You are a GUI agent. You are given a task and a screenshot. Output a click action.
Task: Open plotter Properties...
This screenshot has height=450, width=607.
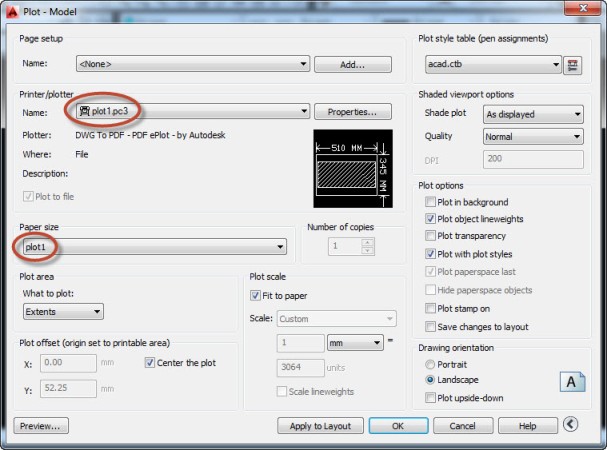click(353, 112)
